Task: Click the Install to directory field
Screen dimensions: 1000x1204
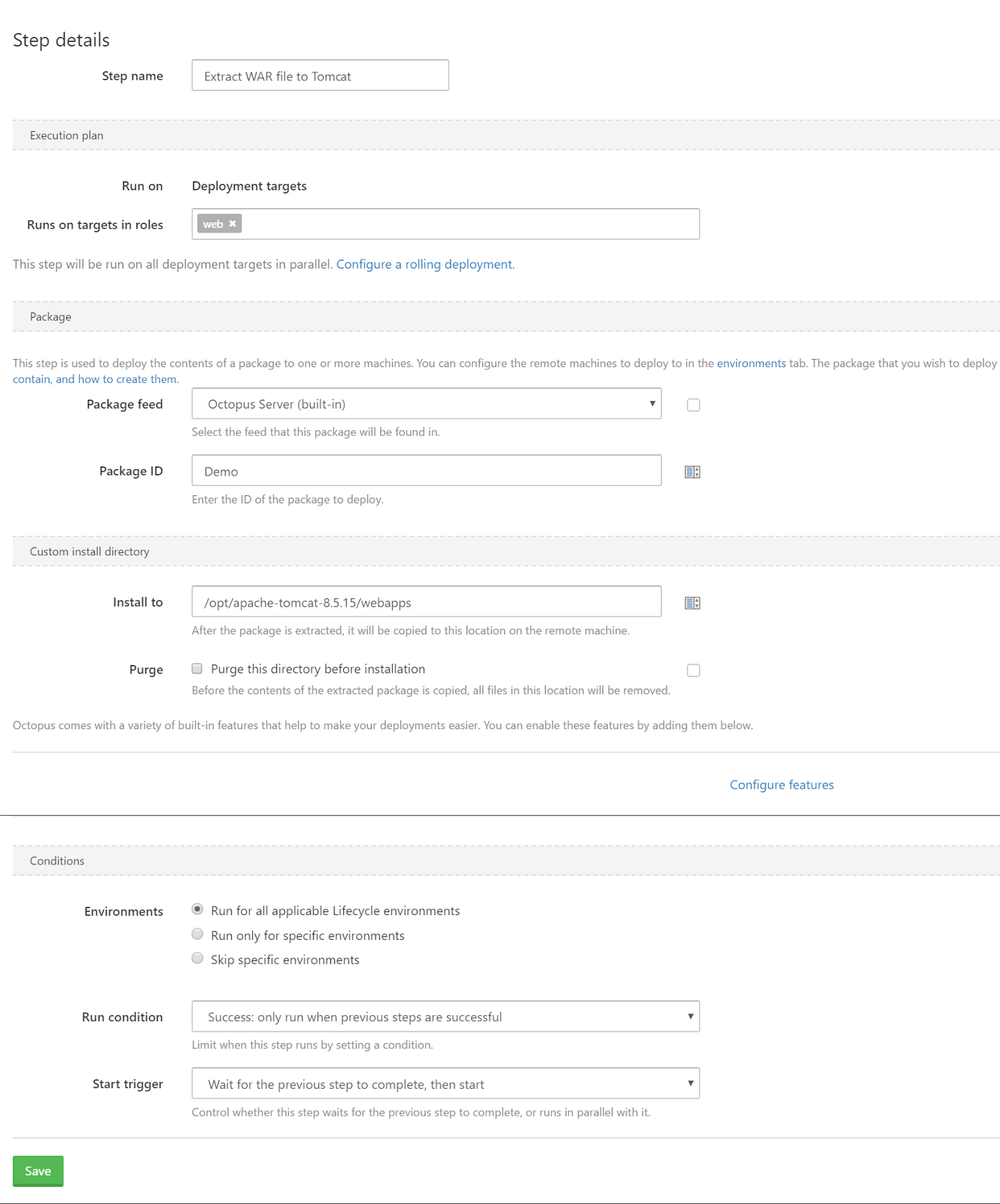Action: click(426, 601)
